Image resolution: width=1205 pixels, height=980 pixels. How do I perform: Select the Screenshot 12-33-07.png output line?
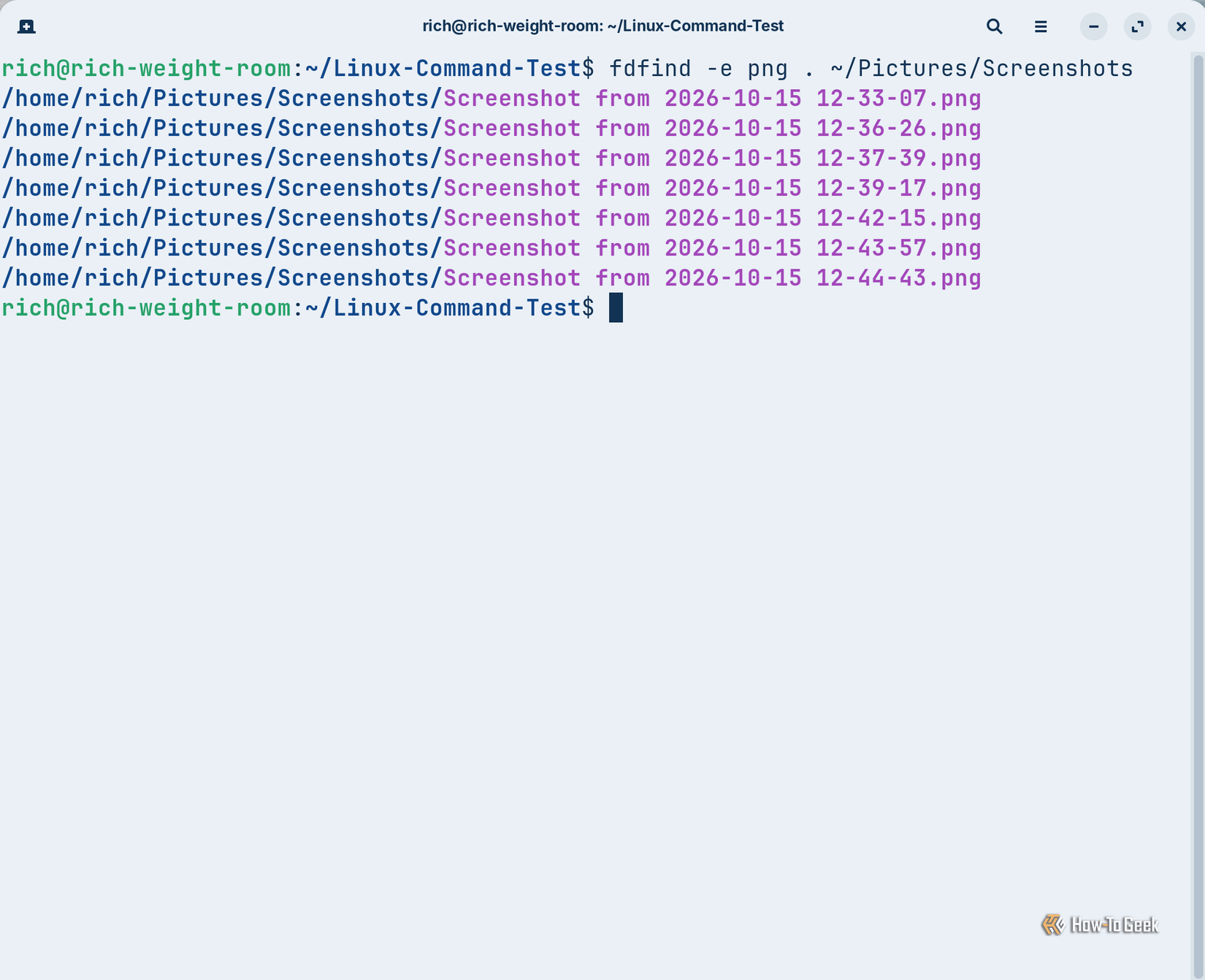[x=491, y=99]
